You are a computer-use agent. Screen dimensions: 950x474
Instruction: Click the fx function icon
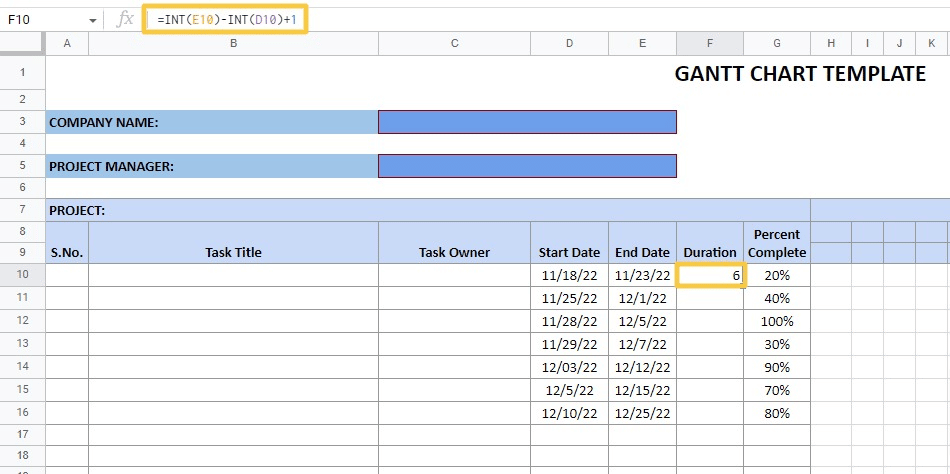coord(124,19)
